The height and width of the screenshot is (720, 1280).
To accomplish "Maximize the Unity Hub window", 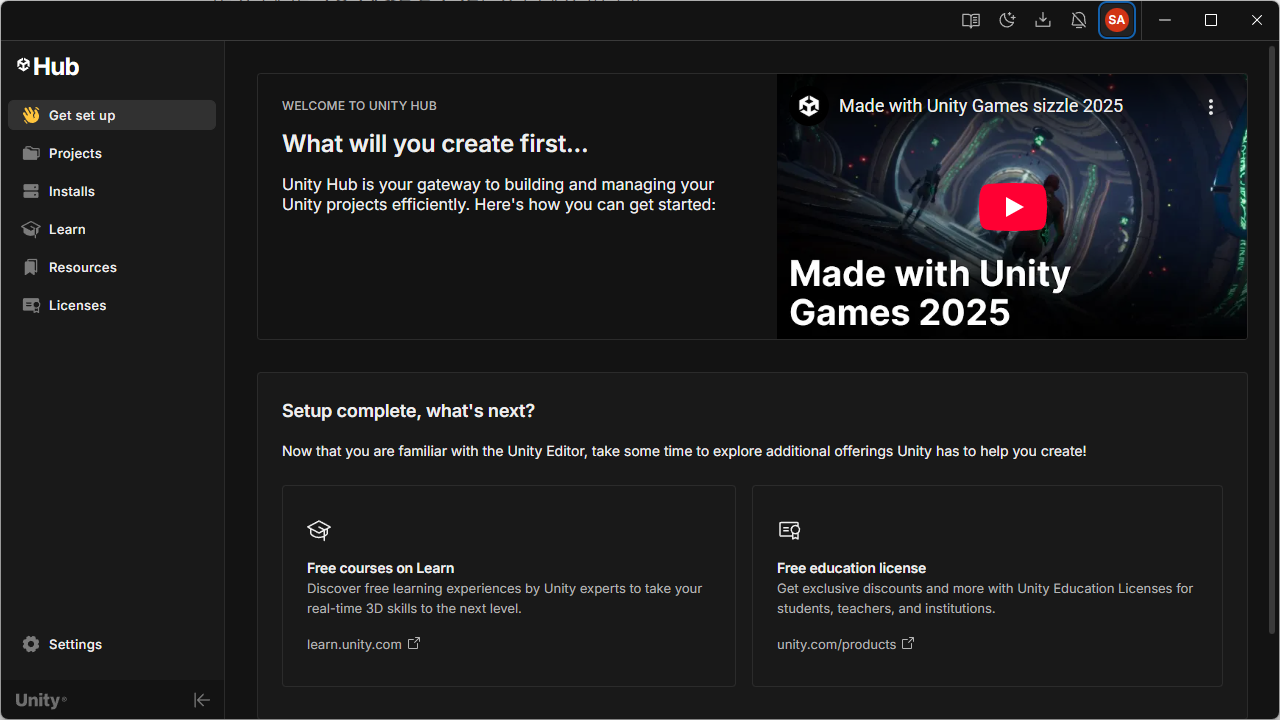I will pos(1211,20).
